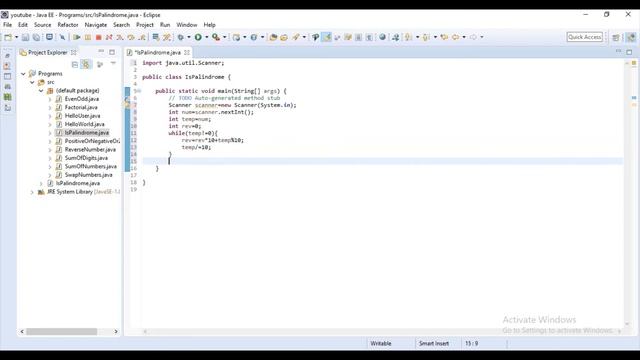This screenshot has width=640, height=360.
Task: Click the Suspend debug toolbar icon
Action: click(x=88, y=37)
